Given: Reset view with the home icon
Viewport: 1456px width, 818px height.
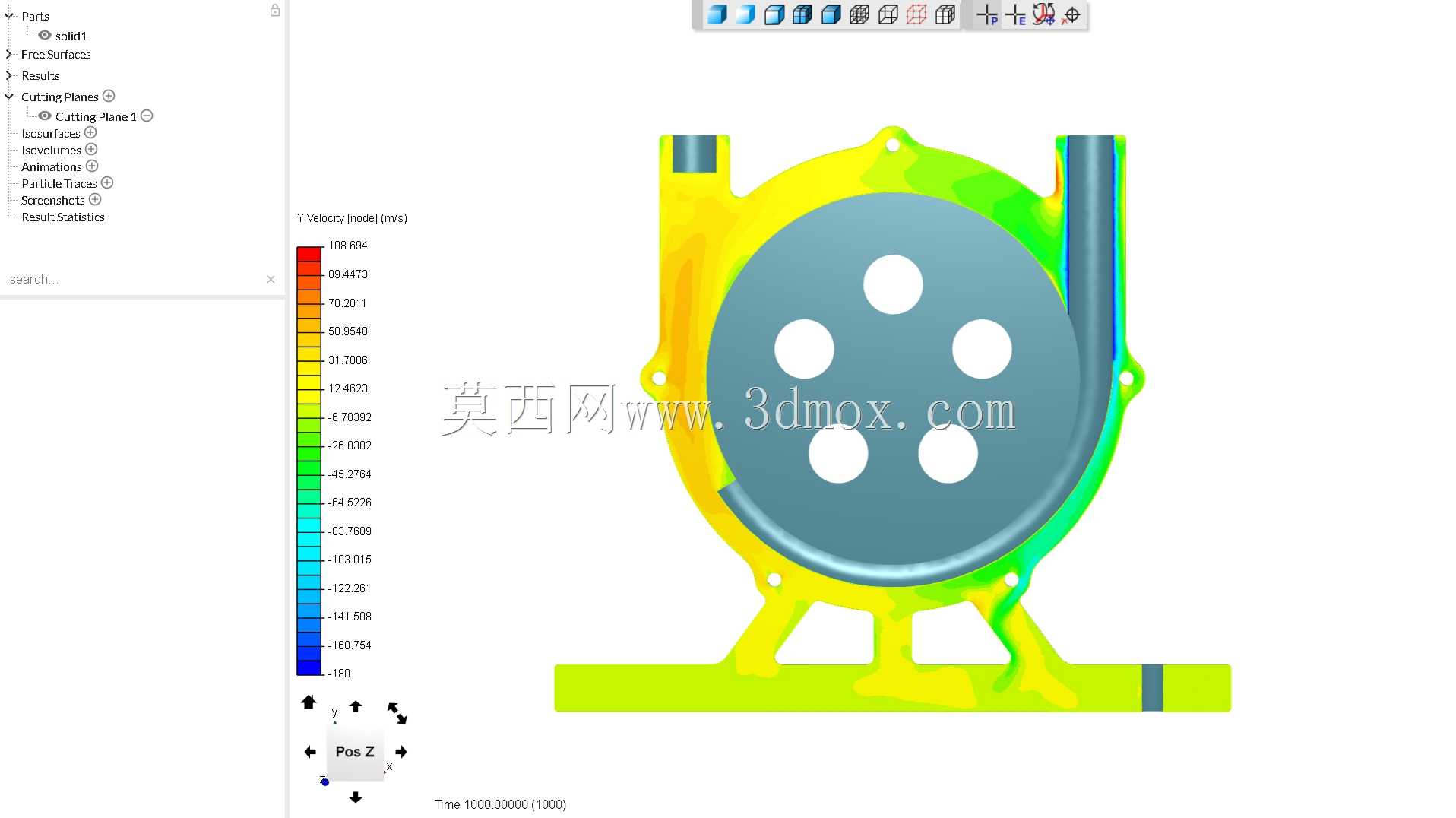Looking at the screenshot, I should tap(308, 702).
